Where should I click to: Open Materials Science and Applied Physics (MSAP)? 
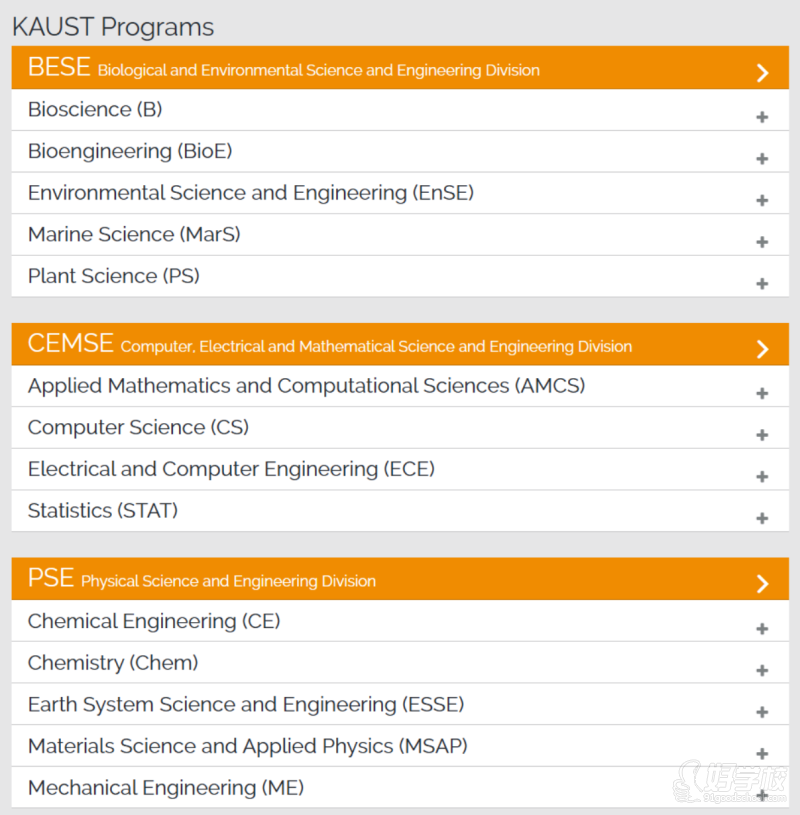[247, 747]
